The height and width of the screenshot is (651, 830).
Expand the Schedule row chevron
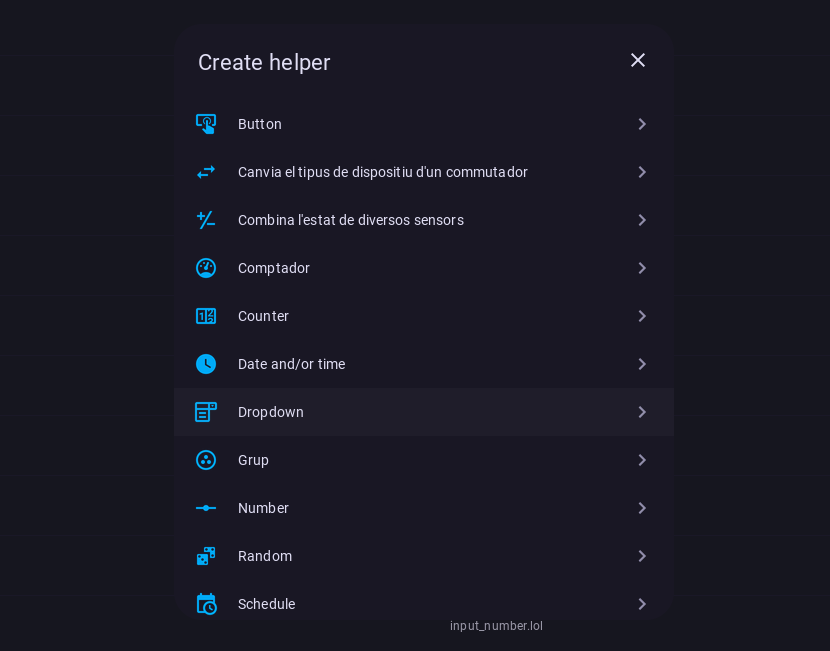point(642,604)
